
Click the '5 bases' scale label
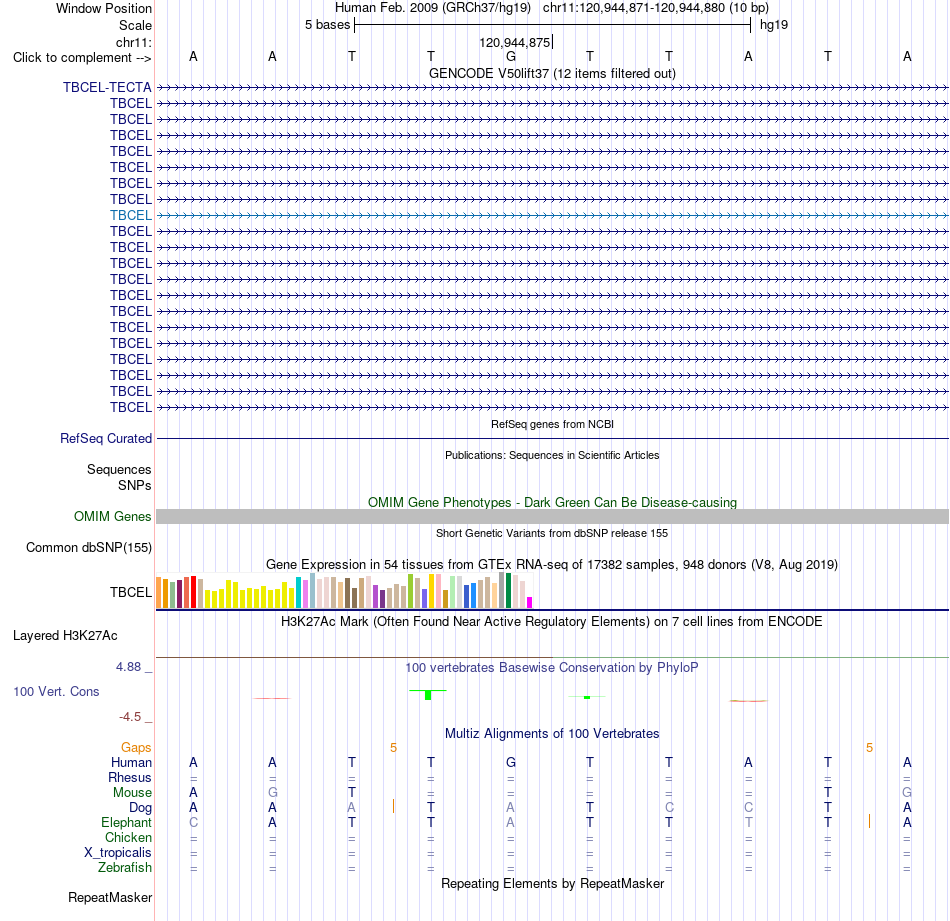point(327,25)
